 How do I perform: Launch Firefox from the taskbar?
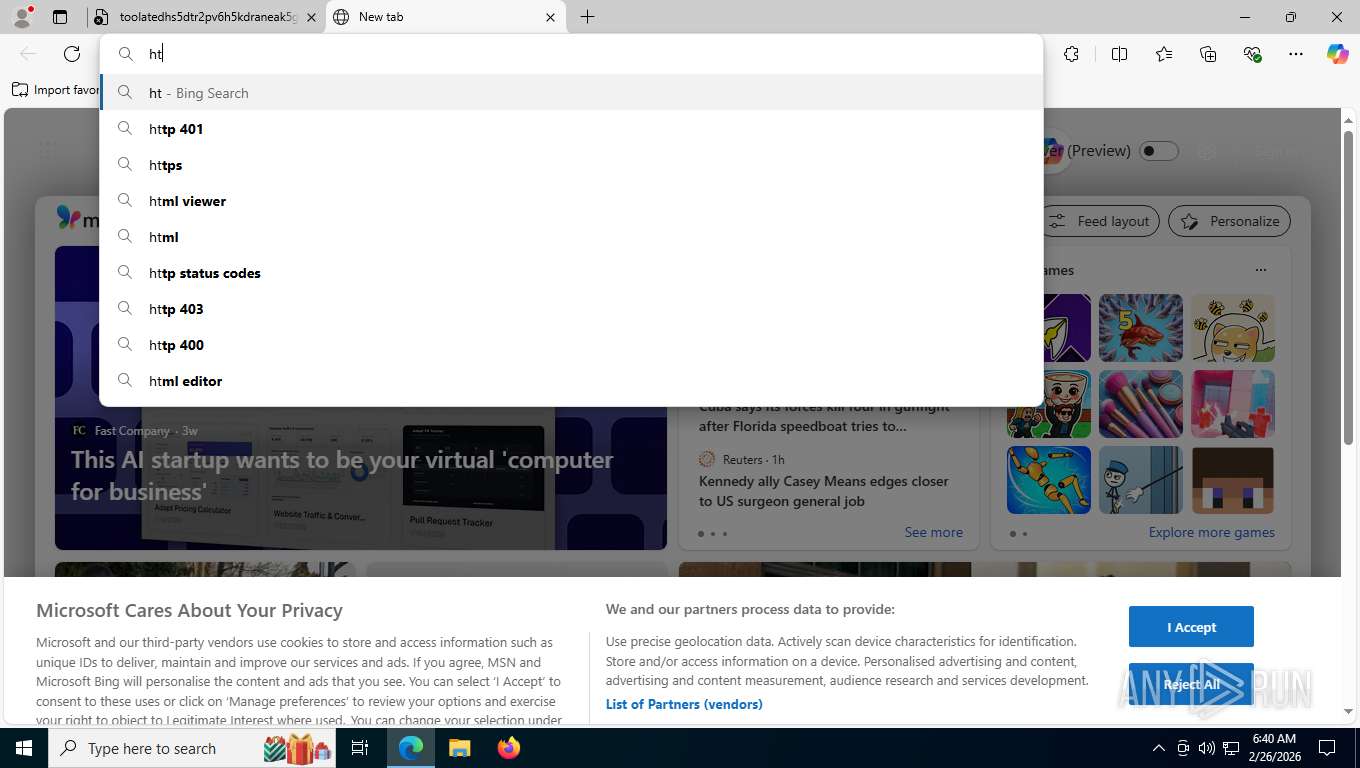pos(509,748)
